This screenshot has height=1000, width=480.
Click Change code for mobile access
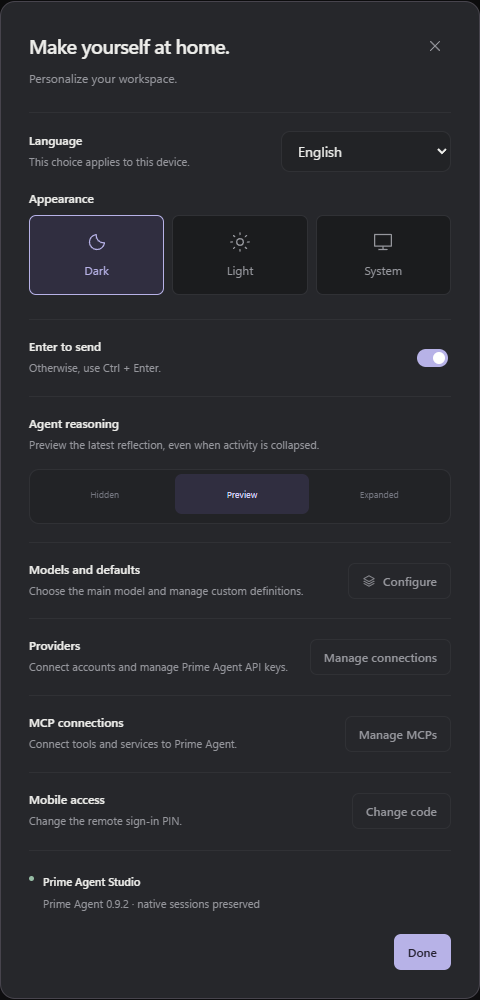[x=402, y=812]
